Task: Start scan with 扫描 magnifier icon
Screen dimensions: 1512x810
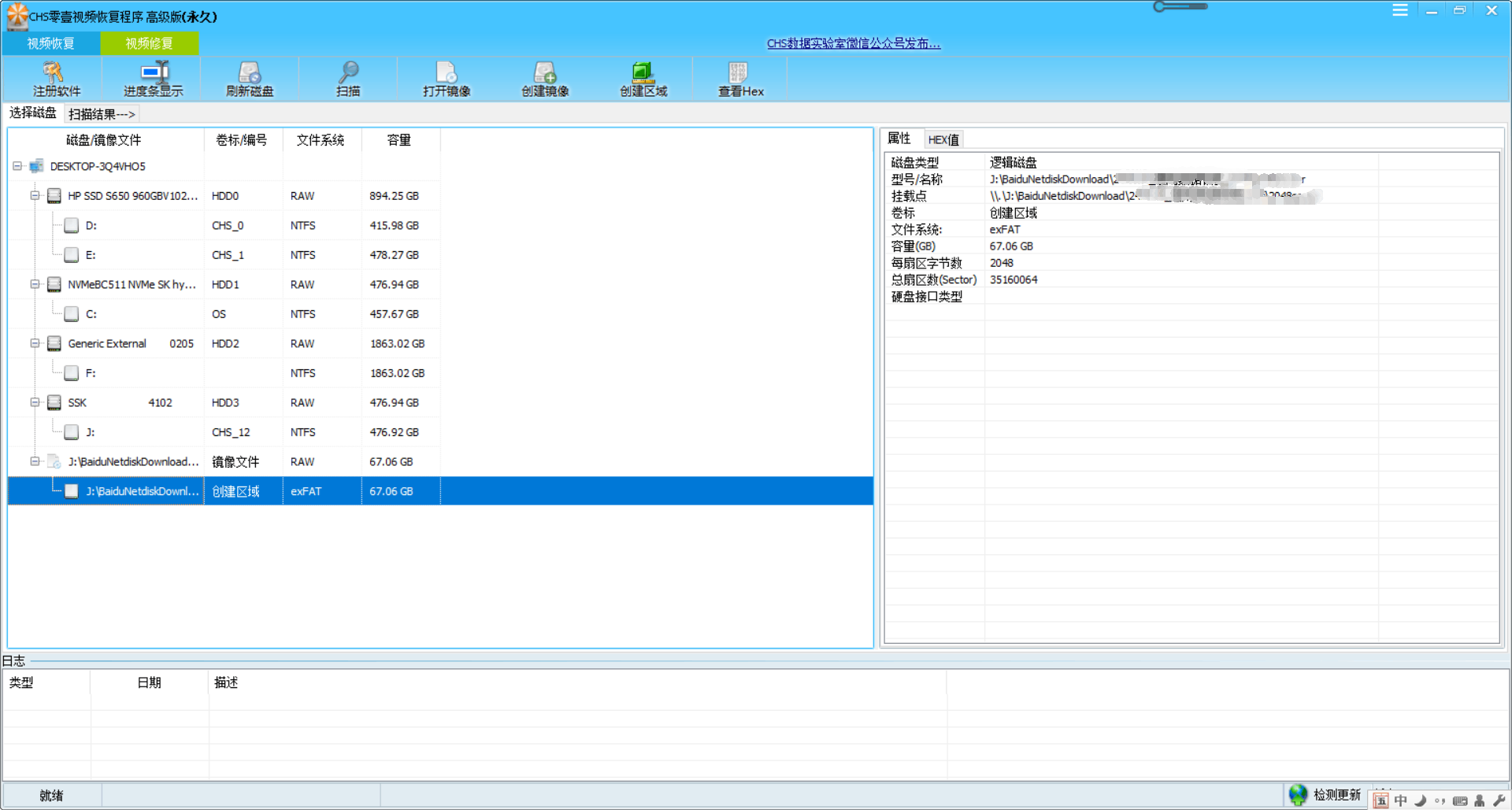Action: pyautogui.click(x=348, y=72)
